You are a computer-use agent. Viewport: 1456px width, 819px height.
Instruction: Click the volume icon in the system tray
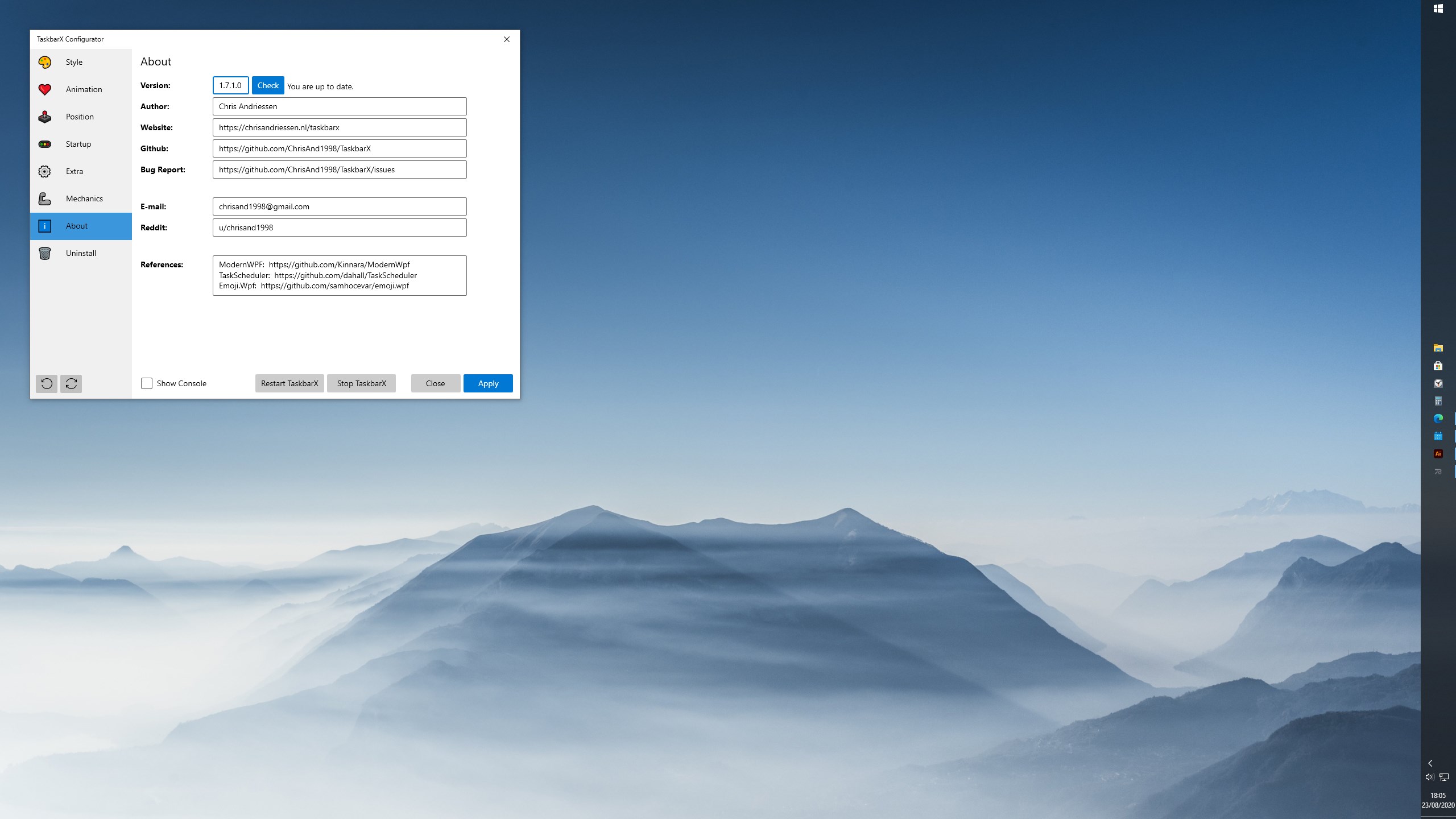pos(1430,776)
